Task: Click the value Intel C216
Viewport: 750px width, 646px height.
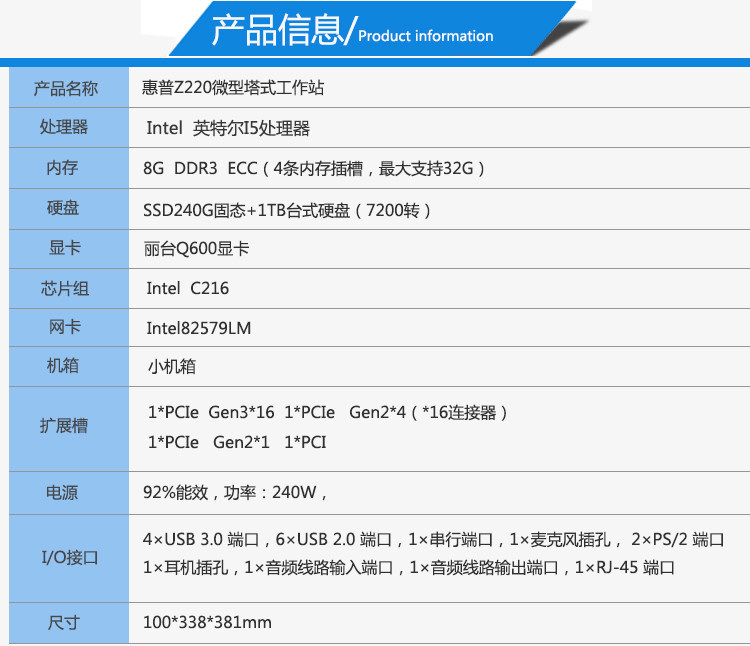Action: point(188,288)
